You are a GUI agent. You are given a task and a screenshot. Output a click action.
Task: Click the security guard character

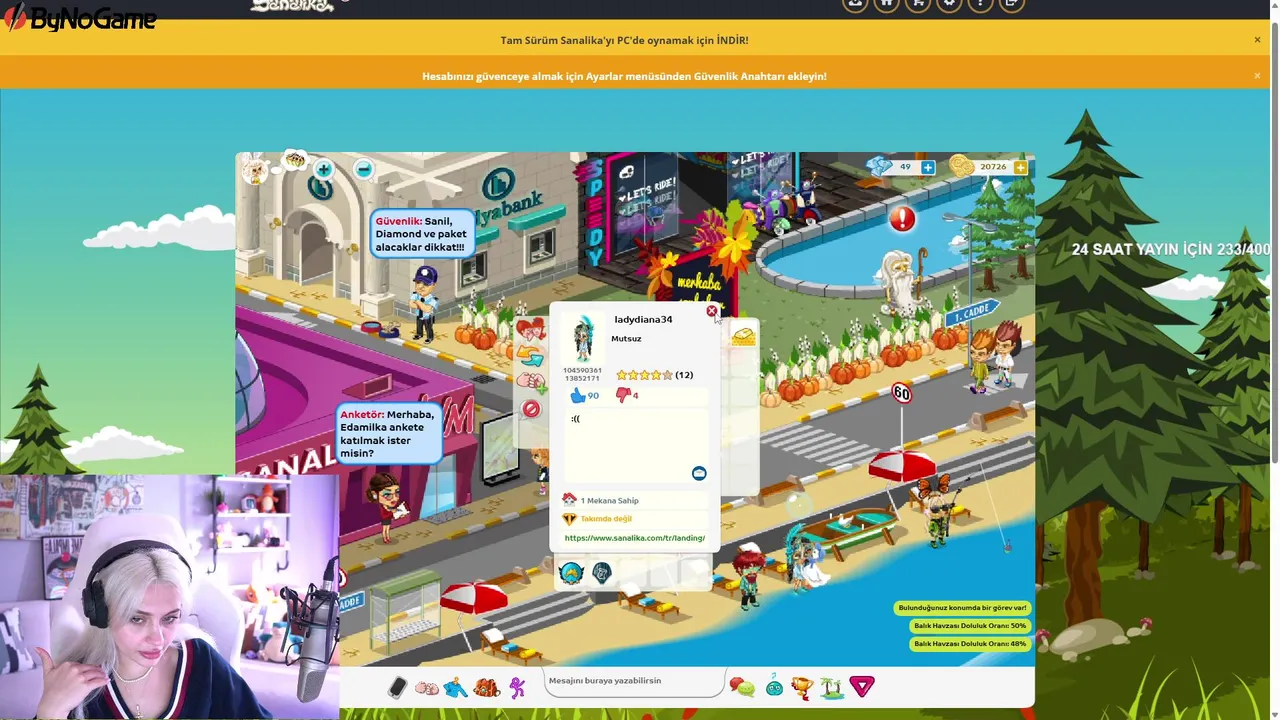pyautogui.click(x=425, y=303)
